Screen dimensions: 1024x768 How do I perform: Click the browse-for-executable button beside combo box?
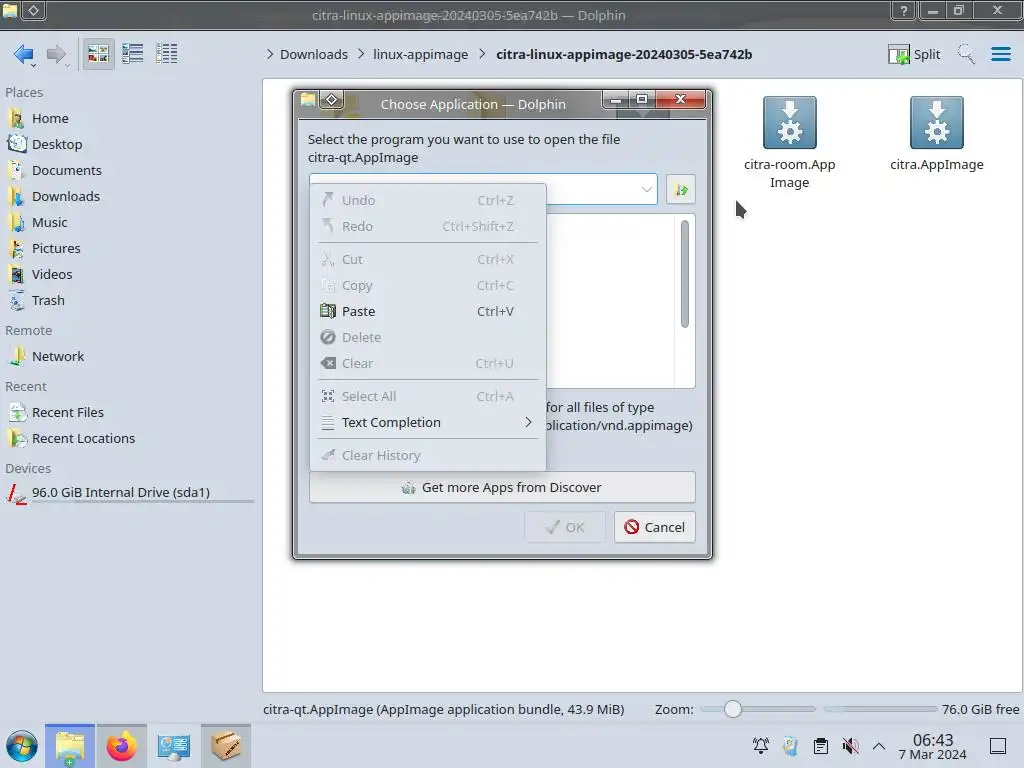click(680, 189)
